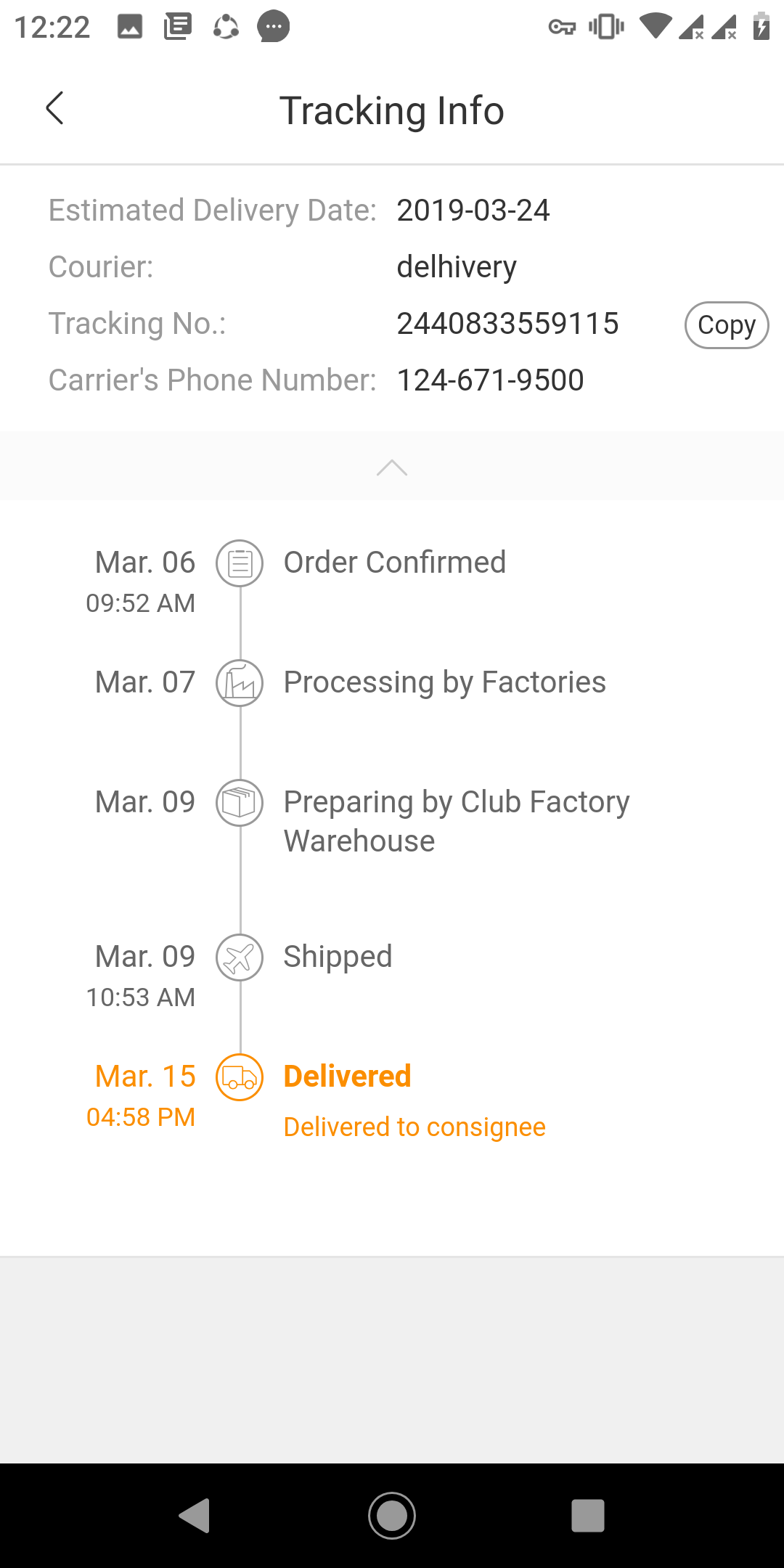
Task: Tap the Delivered to consignee text
Action: point(415,1127)
